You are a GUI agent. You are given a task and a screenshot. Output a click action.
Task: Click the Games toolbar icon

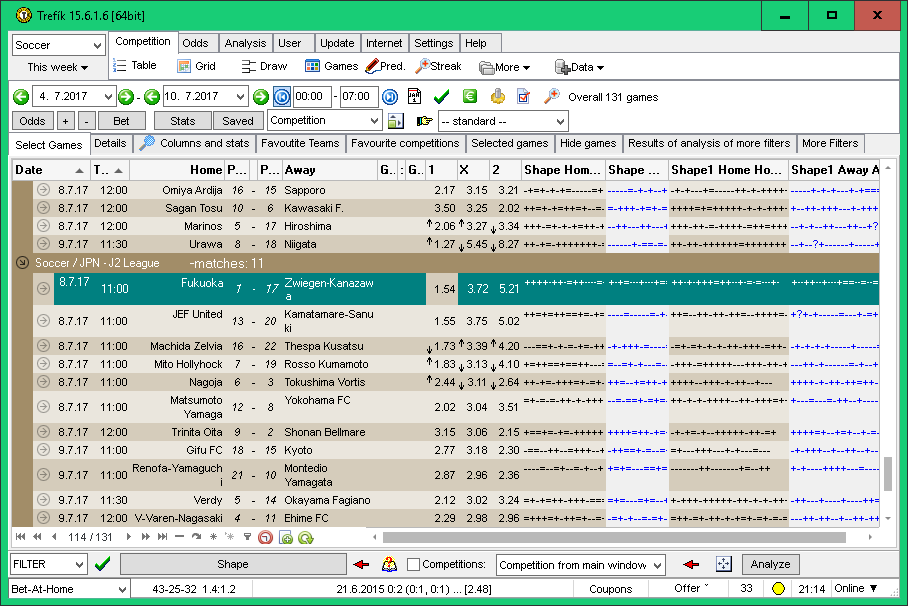pos(313,66)
